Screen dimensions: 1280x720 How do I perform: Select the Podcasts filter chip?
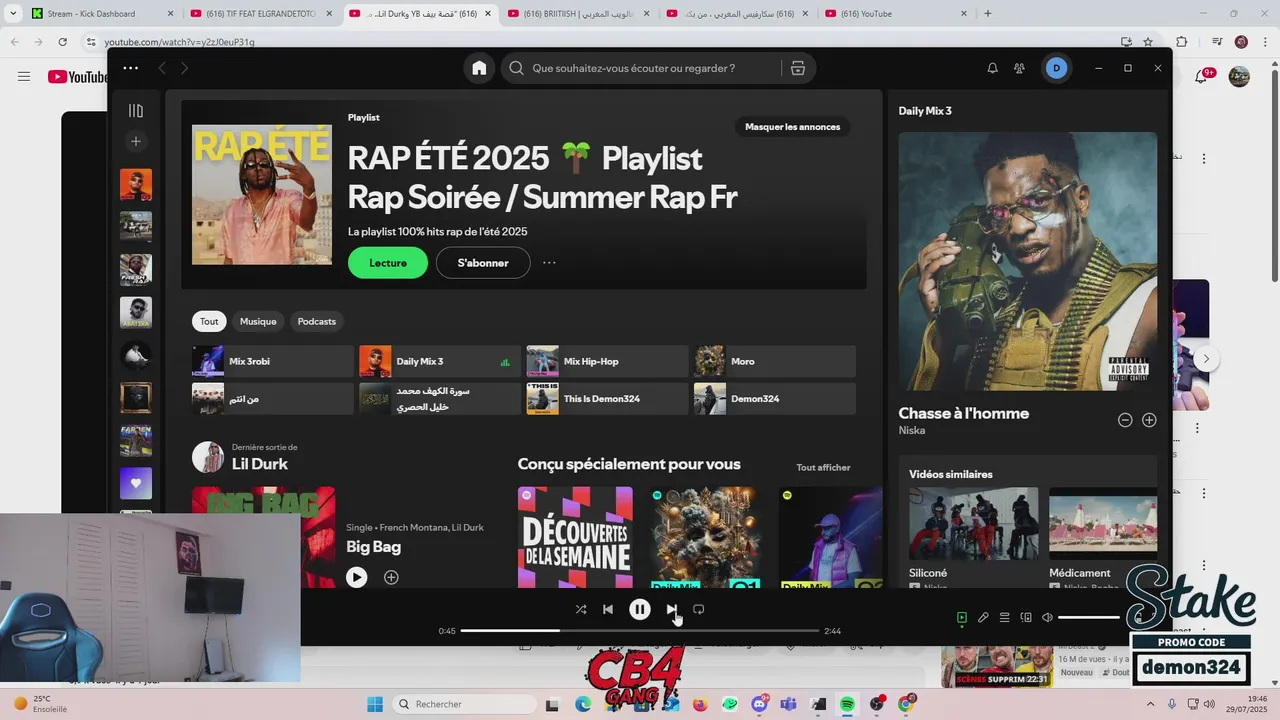(x=317, y=321)
